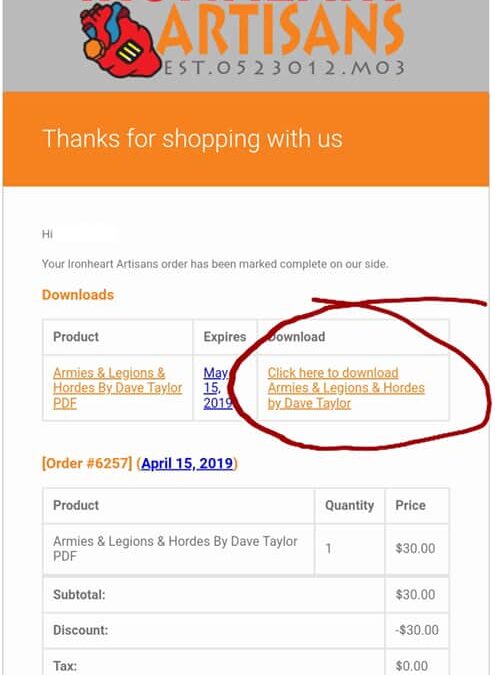Click the EST.0523012.M03 tagline

tap(284, 68)
